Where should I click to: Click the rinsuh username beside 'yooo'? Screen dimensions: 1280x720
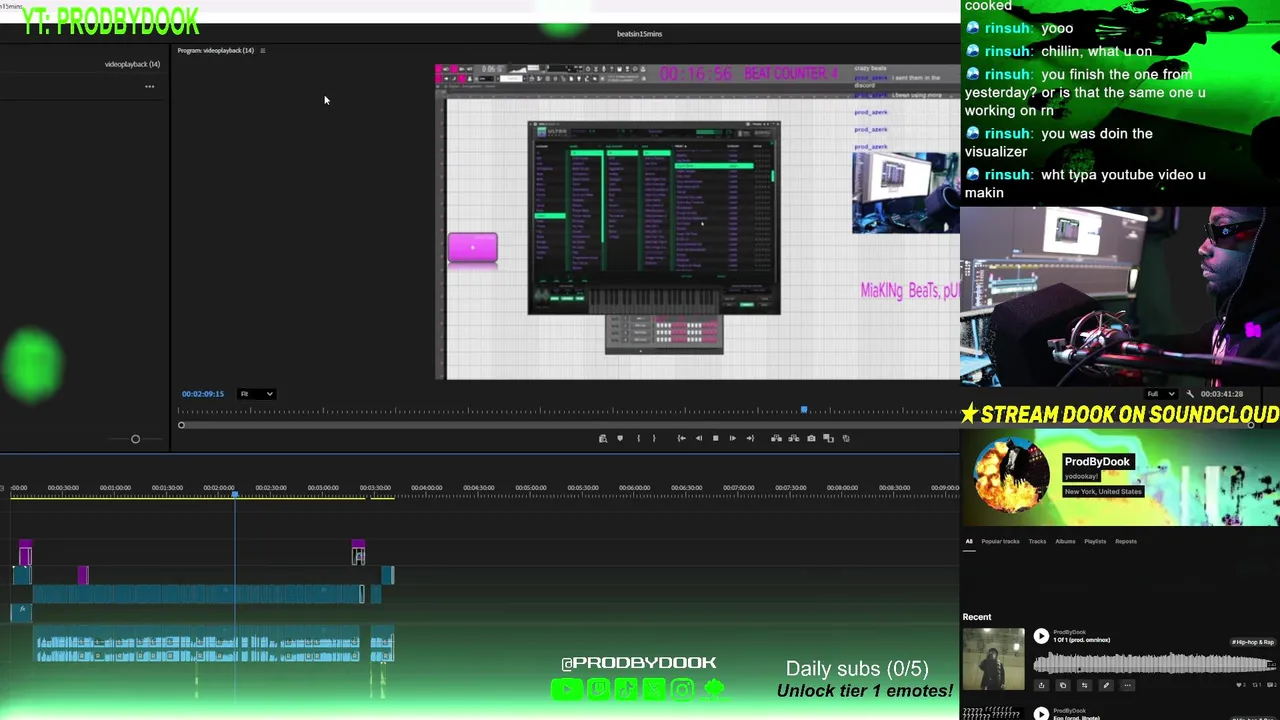tap(1007, 28)
